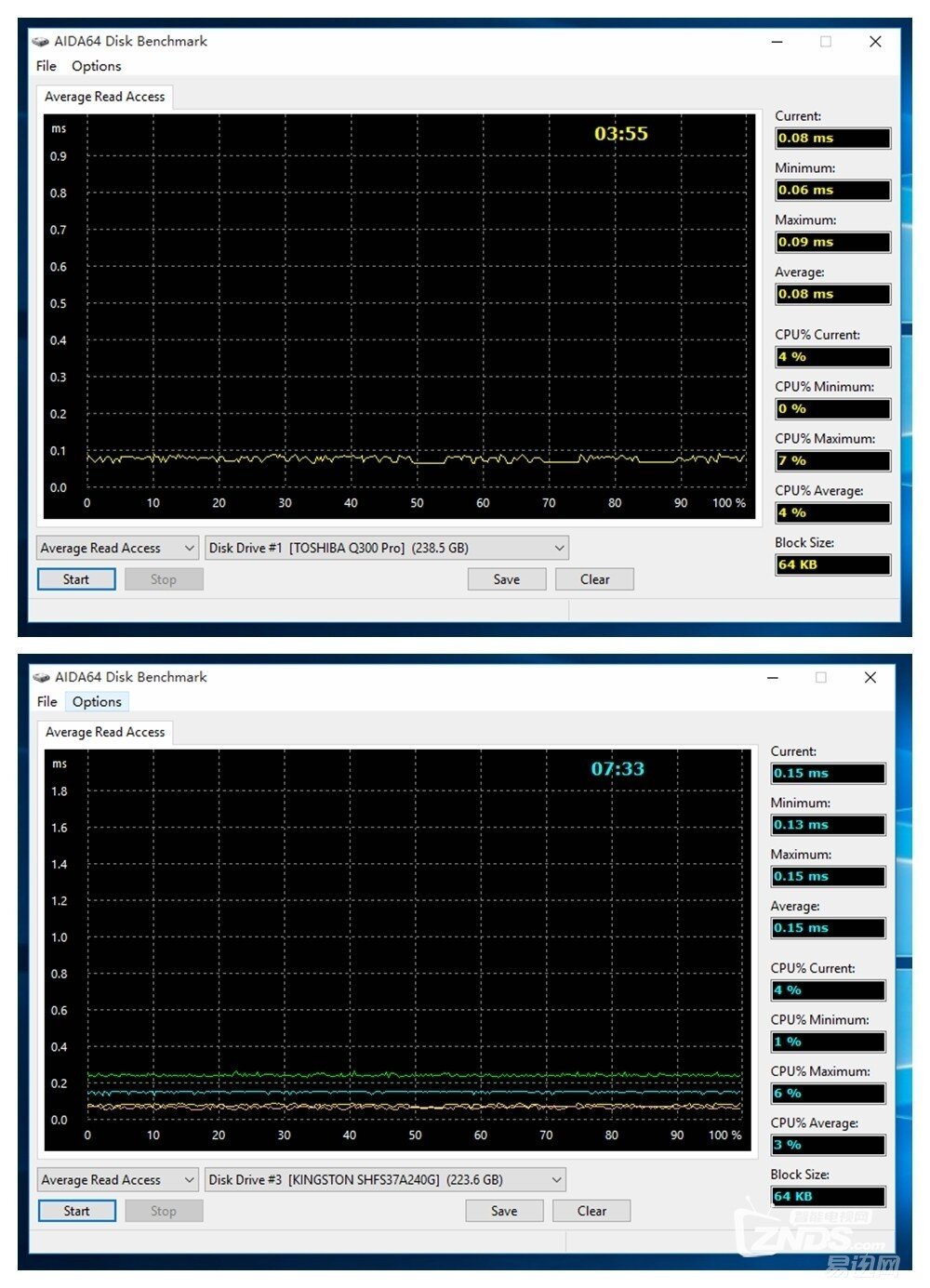Select Average Read Access tab in bottom window
This screenshot has height=1288, width=930.
pyautogui.click(x=105, y=732)
